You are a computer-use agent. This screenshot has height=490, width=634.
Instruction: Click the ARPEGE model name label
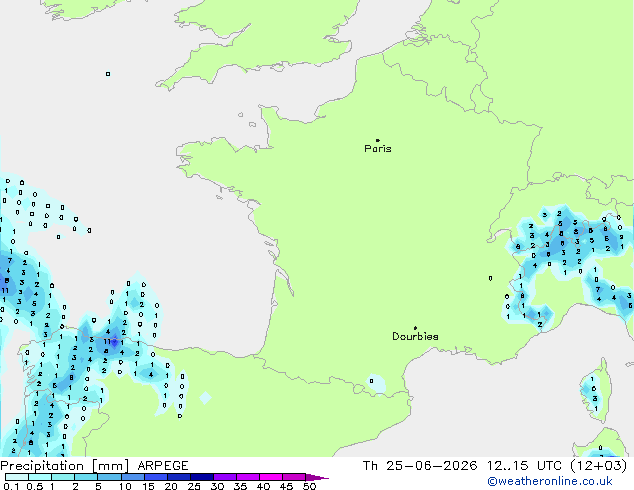point(163,466)
